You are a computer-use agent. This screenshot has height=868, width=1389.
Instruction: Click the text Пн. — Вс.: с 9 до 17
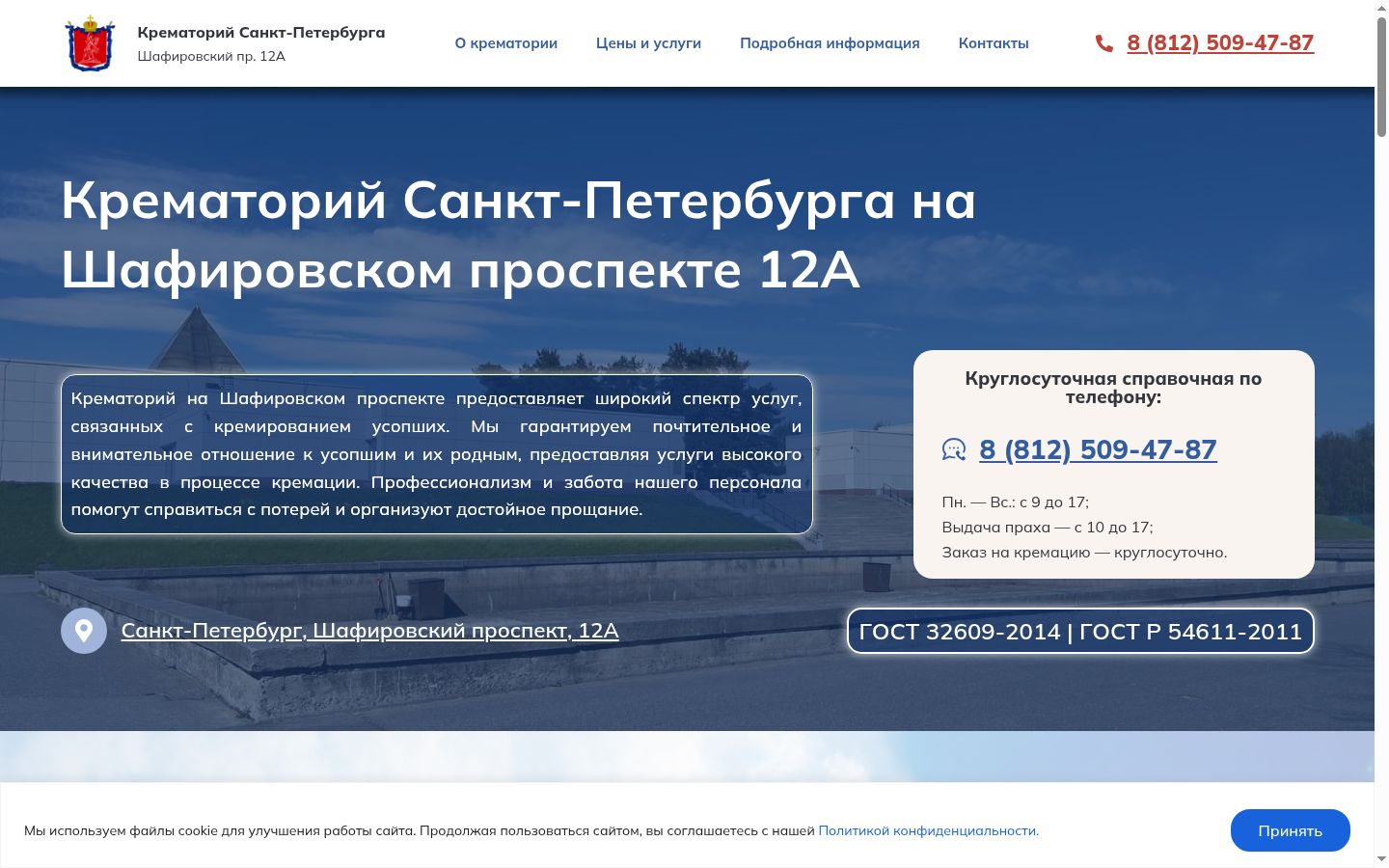1016,502
